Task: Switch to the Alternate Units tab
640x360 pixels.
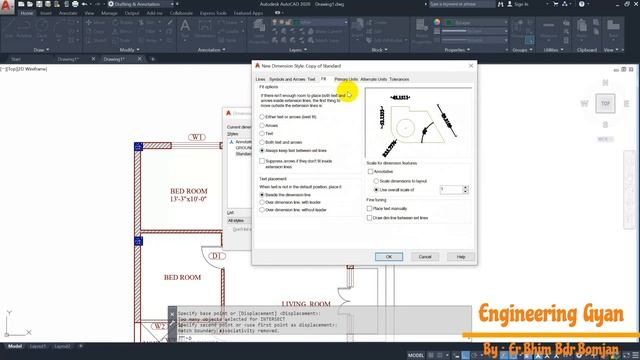Action: 373,79
